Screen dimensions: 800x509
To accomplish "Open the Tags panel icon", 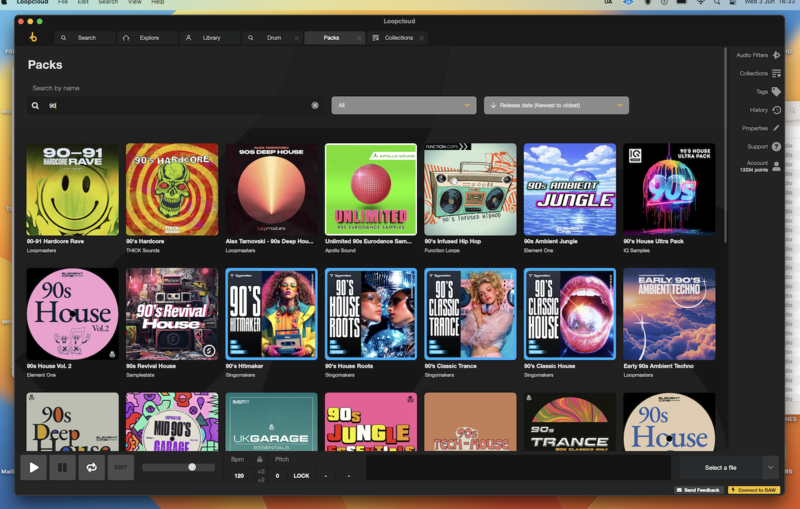I will [x=777, y=92].
